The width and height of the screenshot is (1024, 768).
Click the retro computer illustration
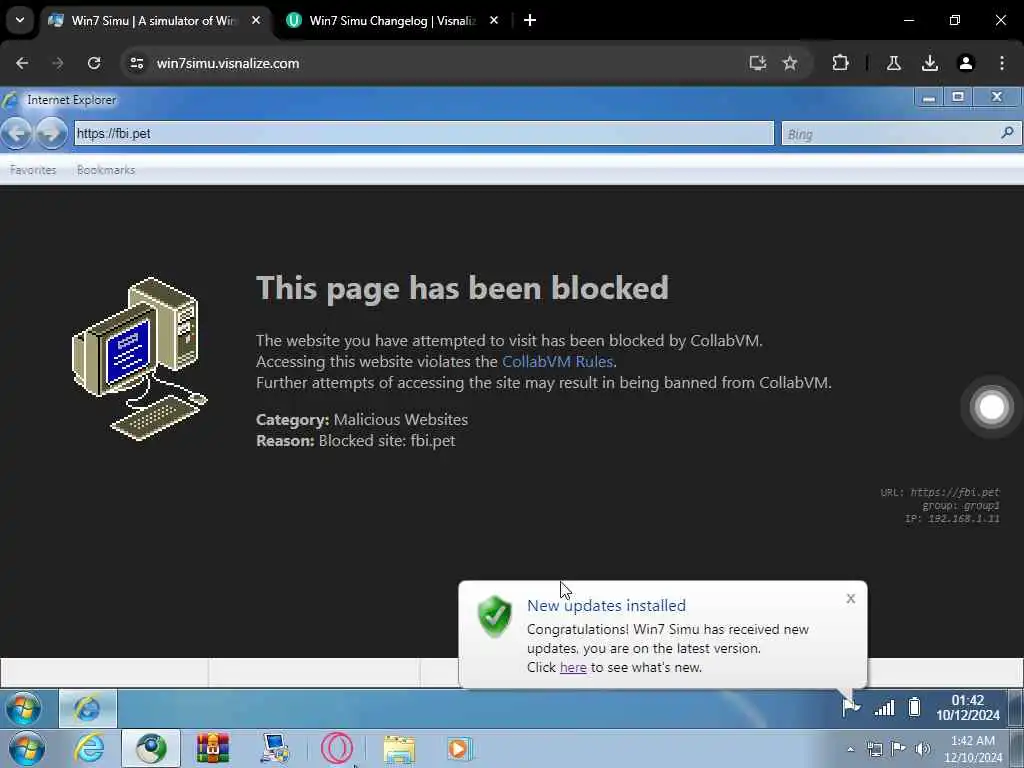coord(139,359)
